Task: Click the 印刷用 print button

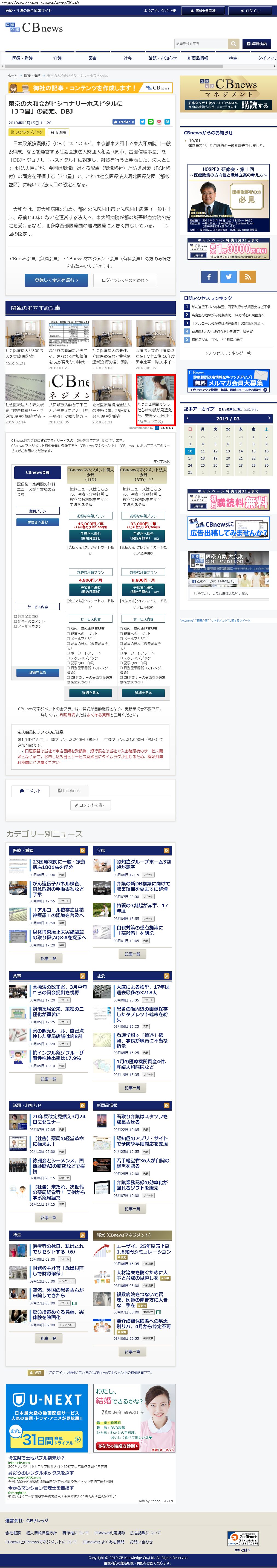Action: coord(59,132)
